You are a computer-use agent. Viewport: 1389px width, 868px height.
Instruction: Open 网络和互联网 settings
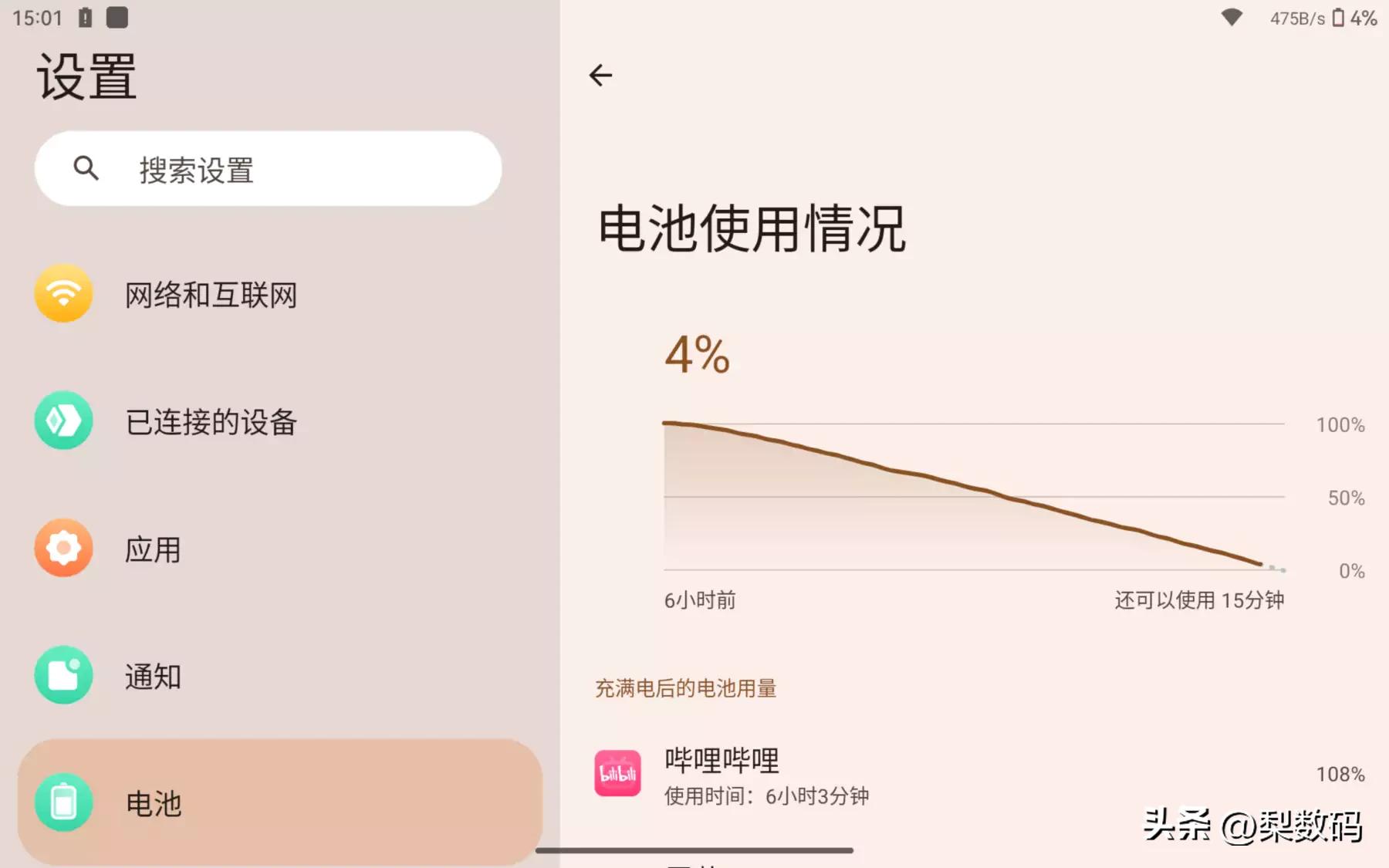pos(211,295)
